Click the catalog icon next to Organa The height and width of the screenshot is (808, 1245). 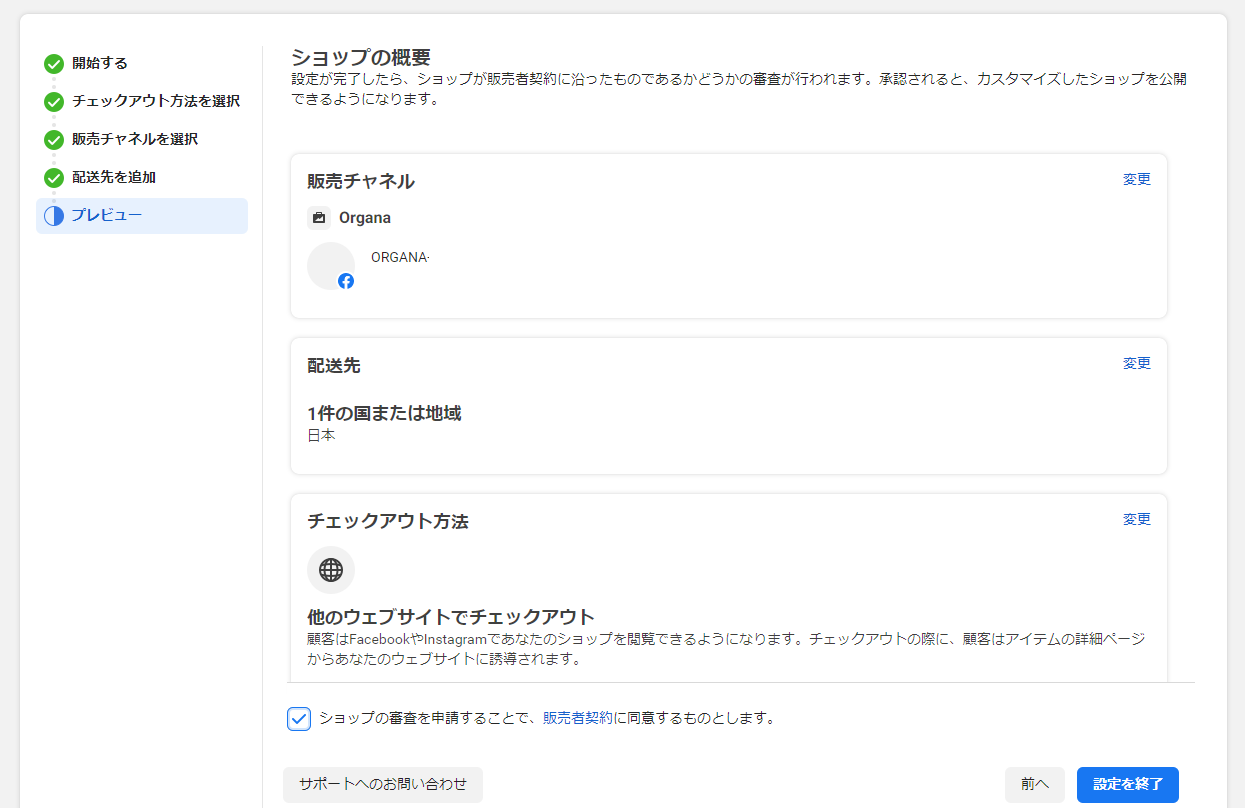[319, 217]
